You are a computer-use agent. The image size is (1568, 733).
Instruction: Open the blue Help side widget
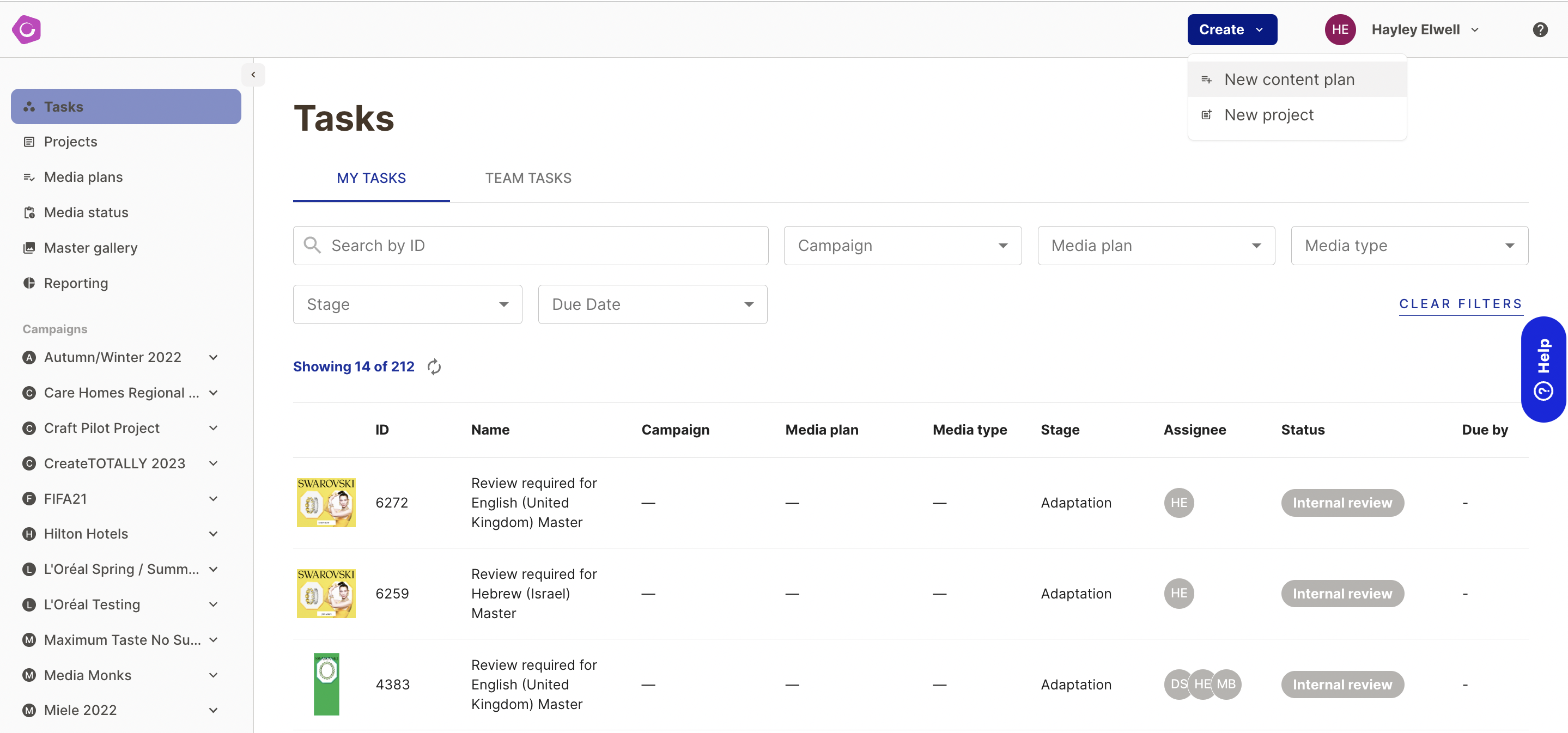click(1543, 369)
